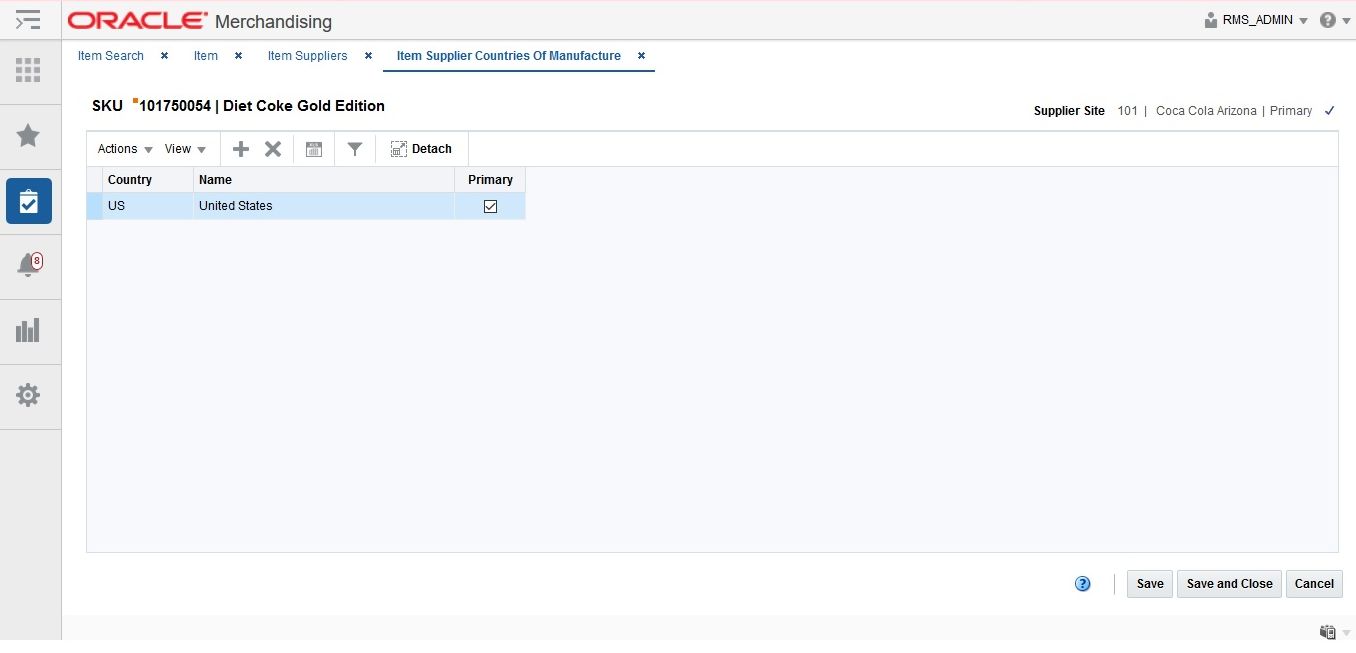1356x653 pixels.
Task: Switch to the Item Suppliers tab
Action: click(307, 56)
